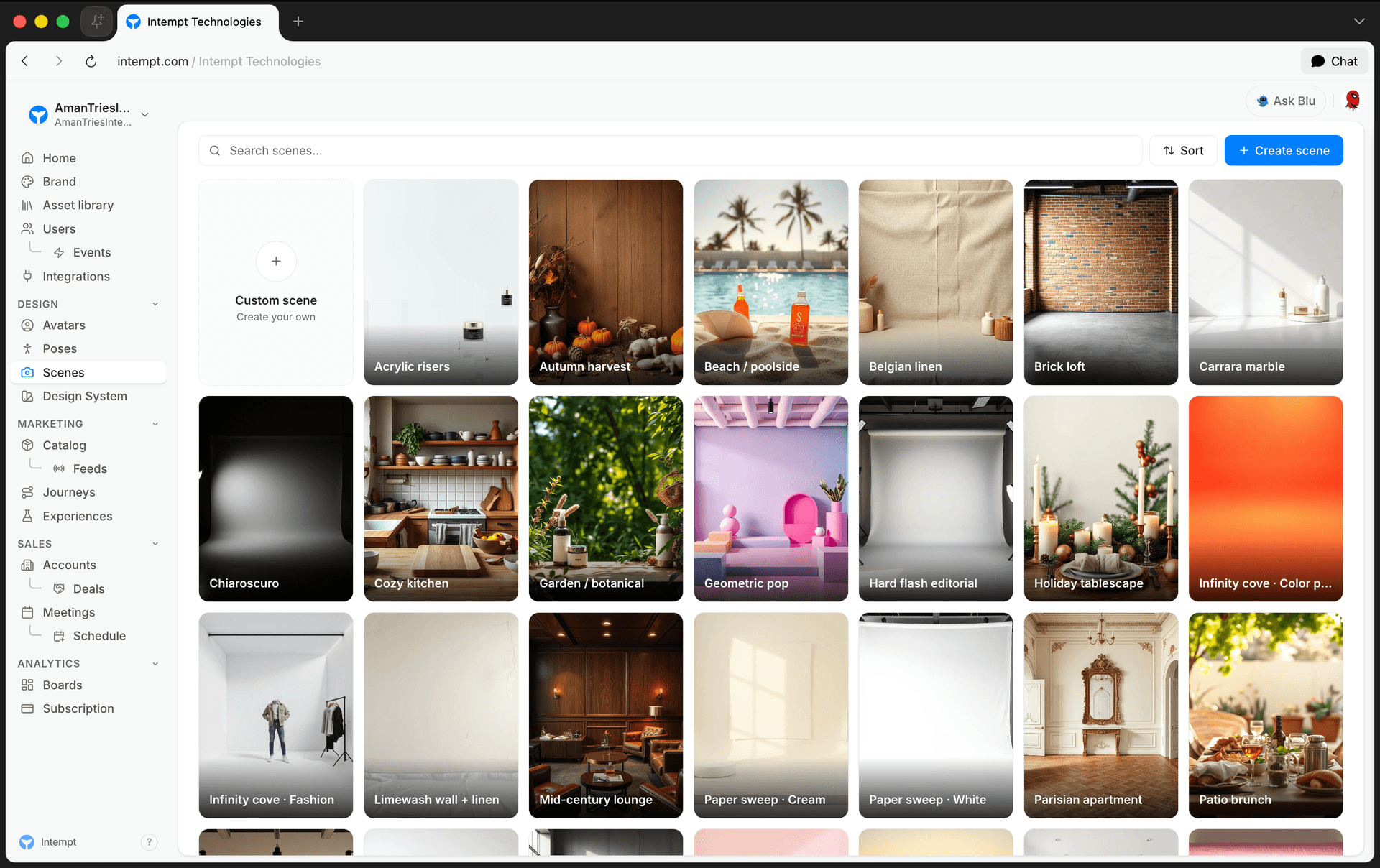This screenshot has height=868, width=1380.
Task: Collapse the ANALYTICS section
Action: [x=155, y=664]
